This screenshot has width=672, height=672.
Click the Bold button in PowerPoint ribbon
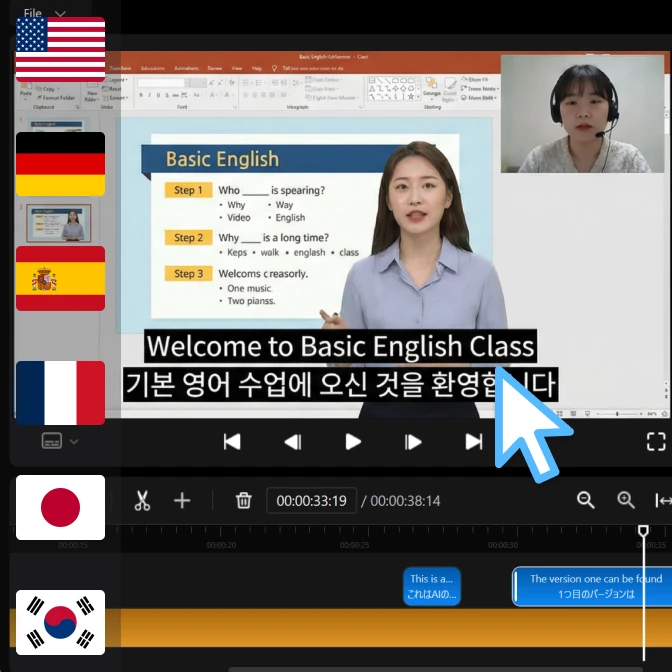pyautogui.click(x=141, y=95)
